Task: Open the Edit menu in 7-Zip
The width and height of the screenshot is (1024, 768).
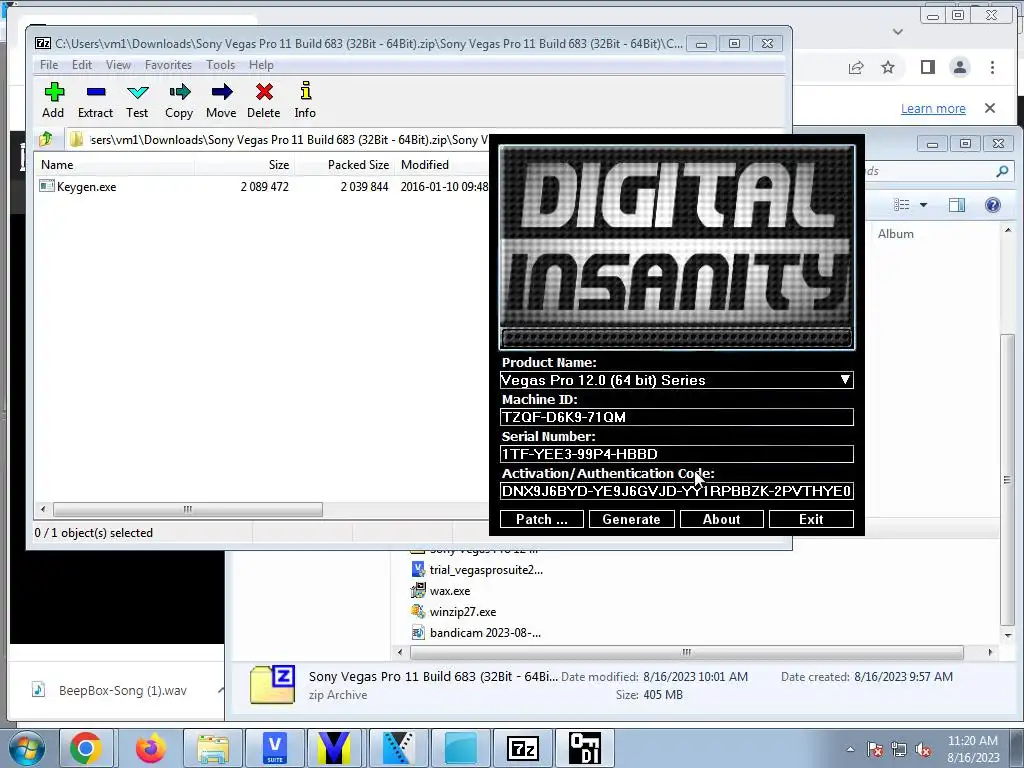Action: point(82,65)
